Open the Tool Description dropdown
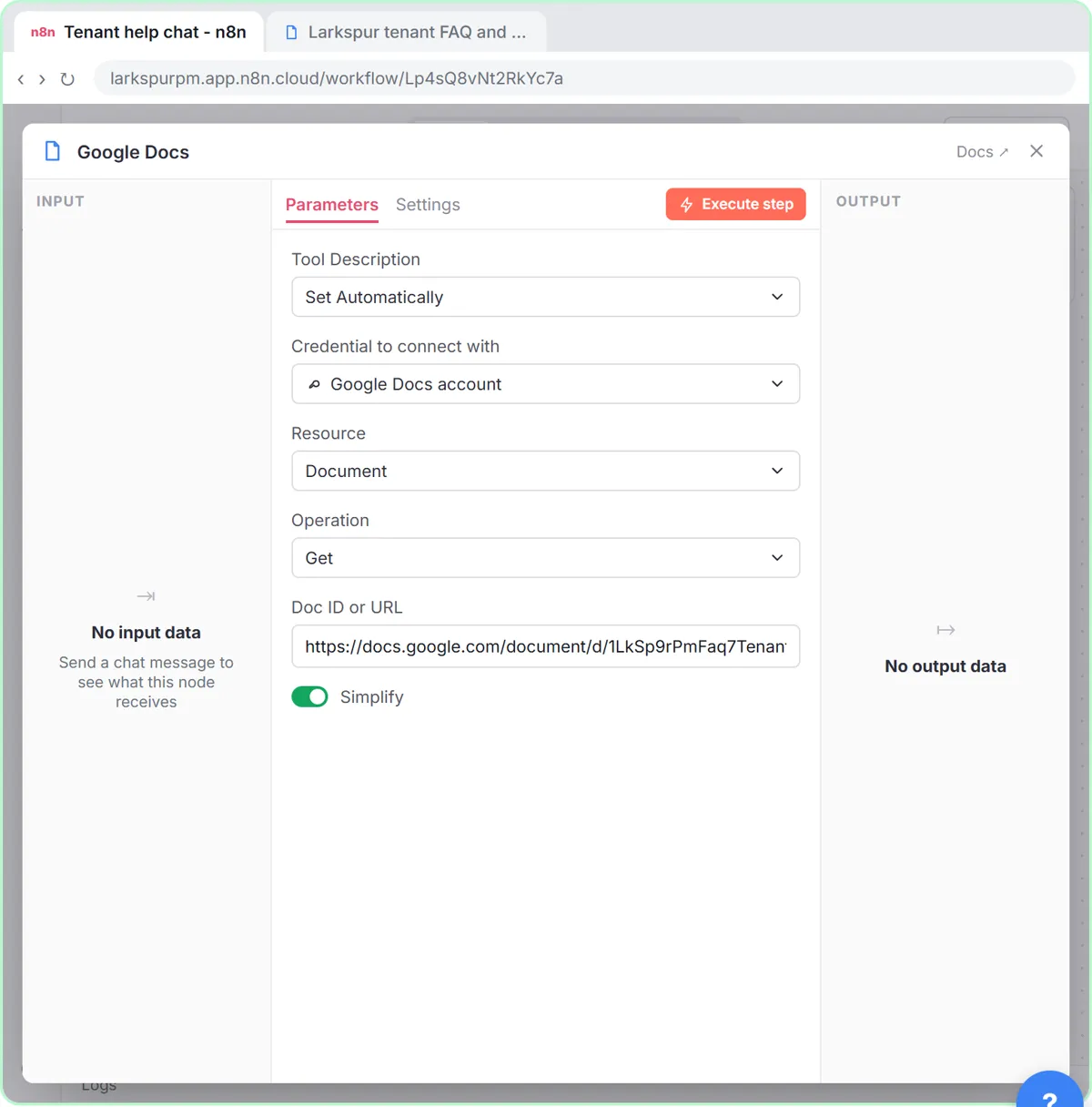 click(x=545, y=297)
